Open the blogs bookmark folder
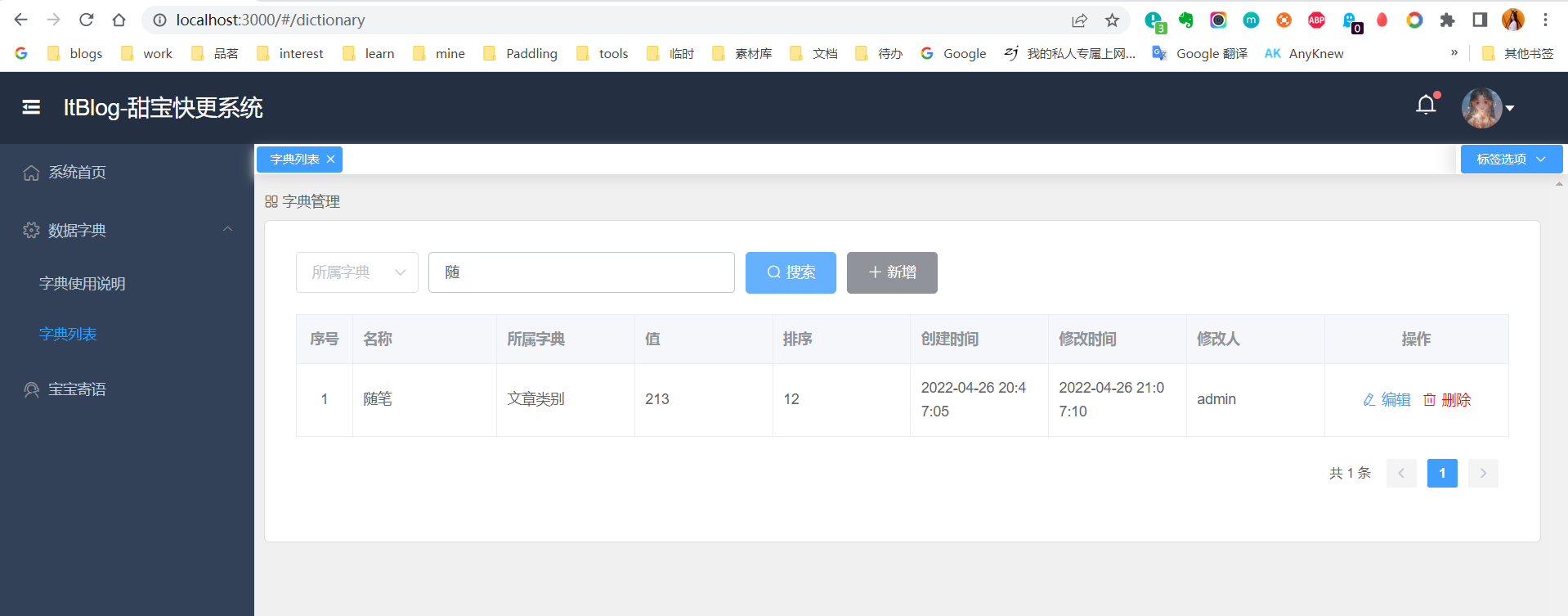 coord(75,53)
